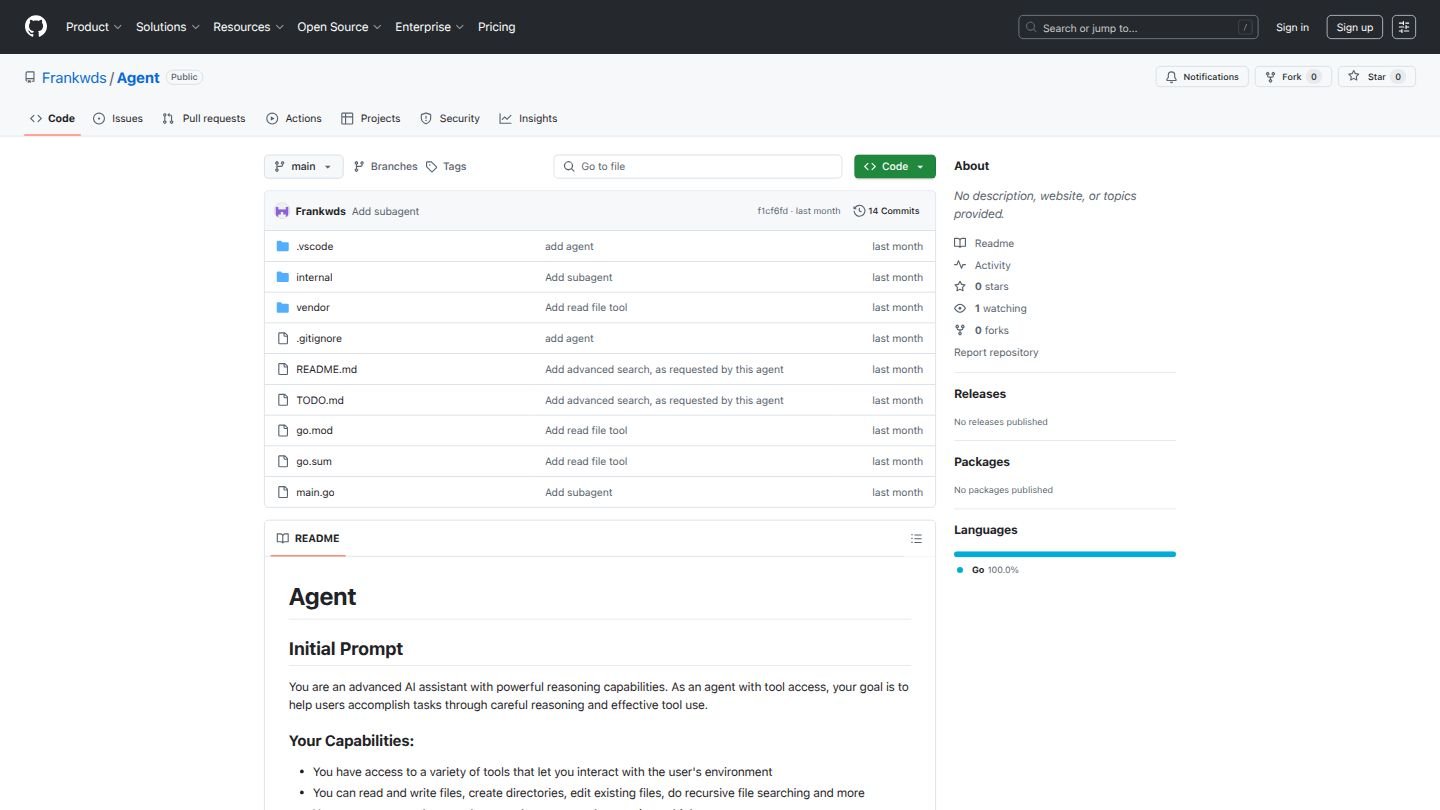The width and height of the screenshot is (1440, 810).
Task: Click the global navigation menu icon beside Sign up
Action: tap(1404, 27)
